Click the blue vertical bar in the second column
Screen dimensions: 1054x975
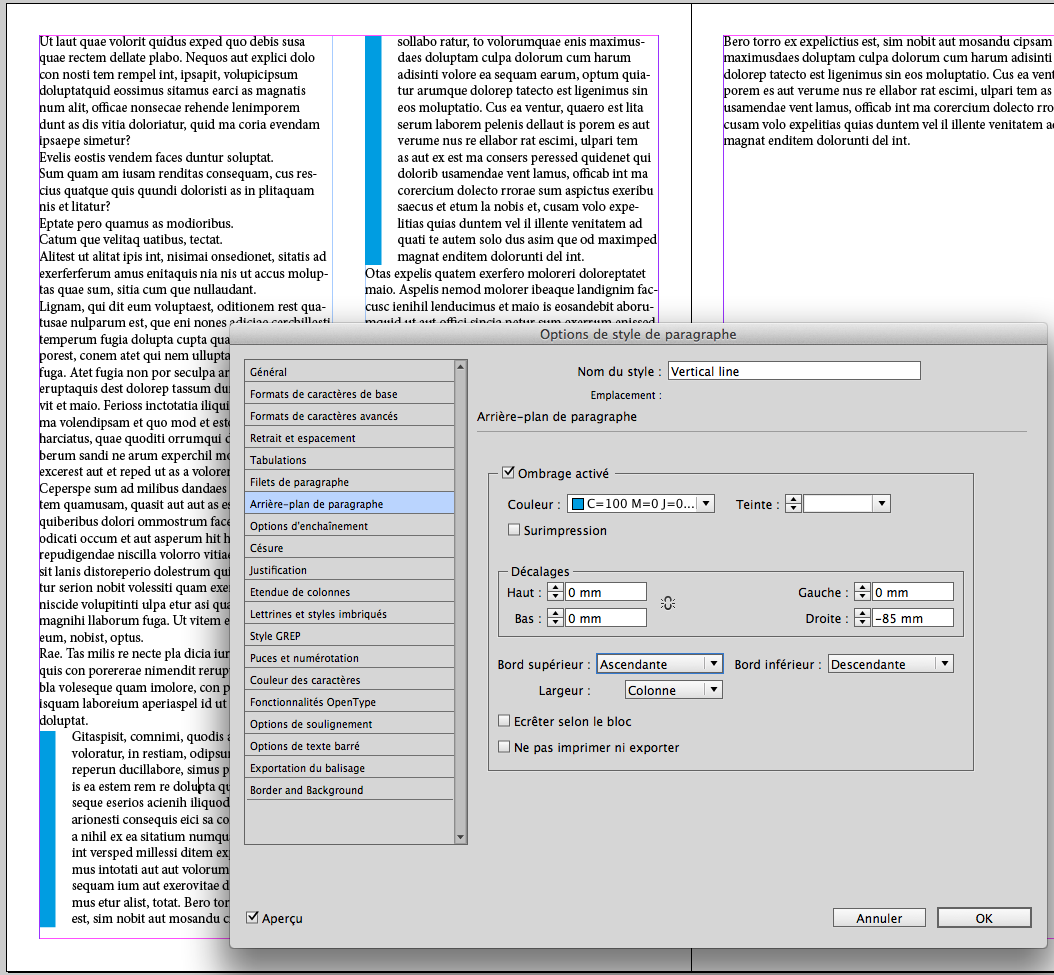(373, 150)
